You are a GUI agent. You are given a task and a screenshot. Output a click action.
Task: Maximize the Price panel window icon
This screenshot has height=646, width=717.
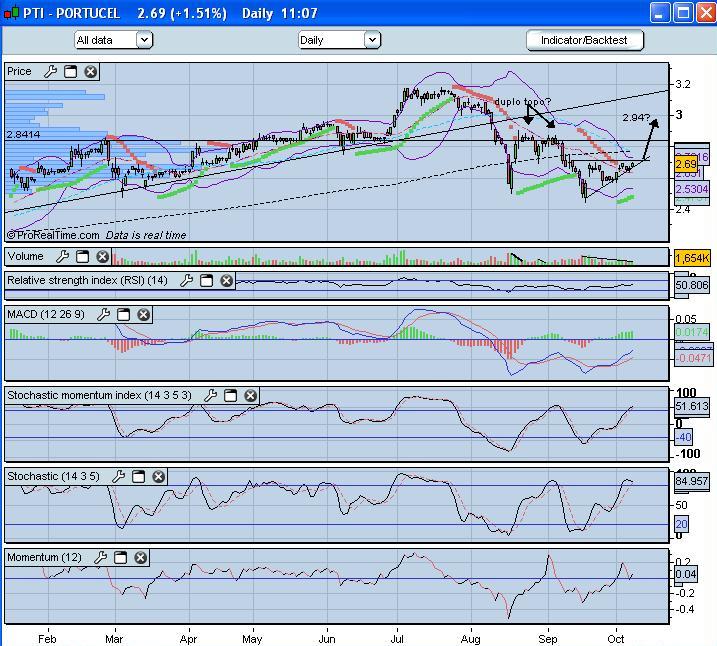coord(70,71)
